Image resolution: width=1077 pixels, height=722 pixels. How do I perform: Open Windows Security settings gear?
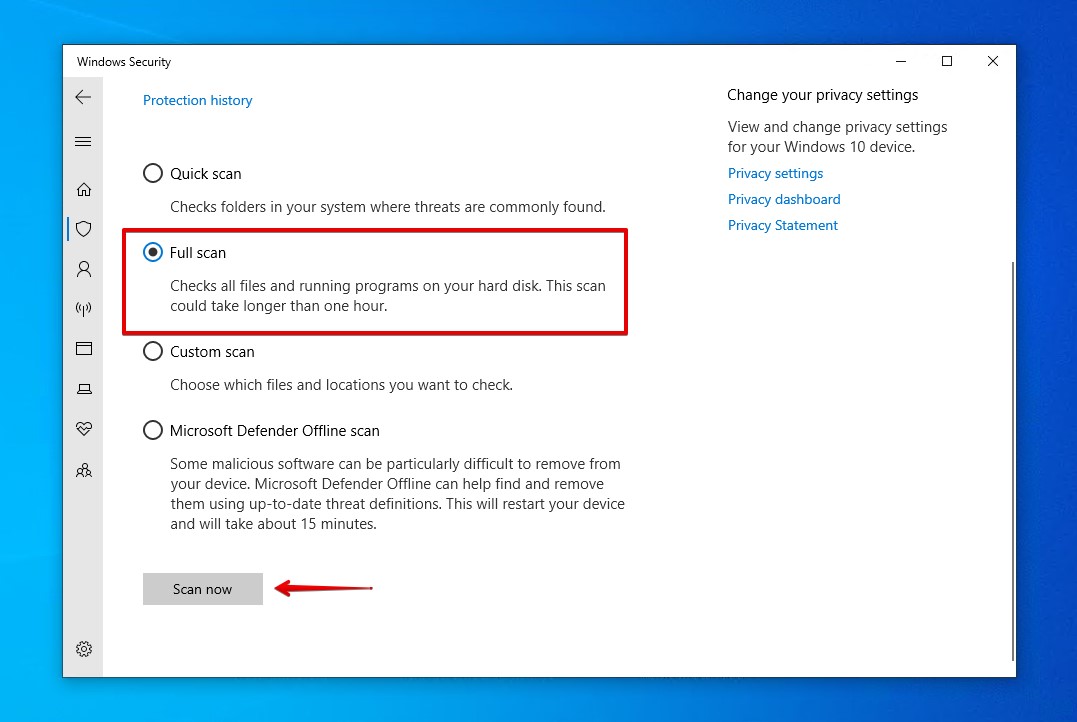point(83,648)
